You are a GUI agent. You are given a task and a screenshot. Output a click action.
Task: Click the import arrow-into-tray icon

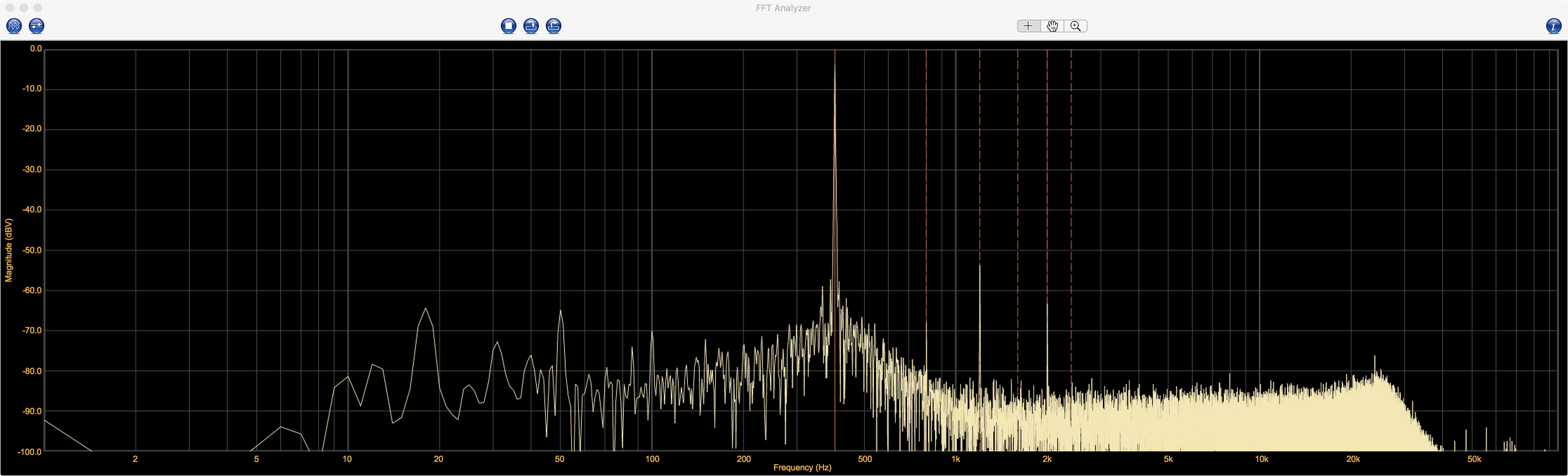531,26
